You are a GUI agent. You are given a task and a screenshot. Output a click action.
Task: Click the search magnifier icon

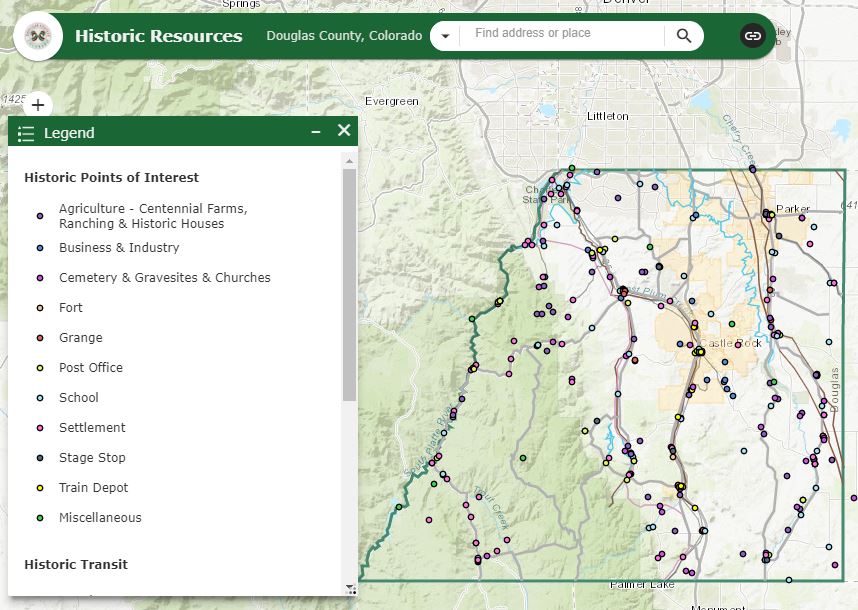684,36
